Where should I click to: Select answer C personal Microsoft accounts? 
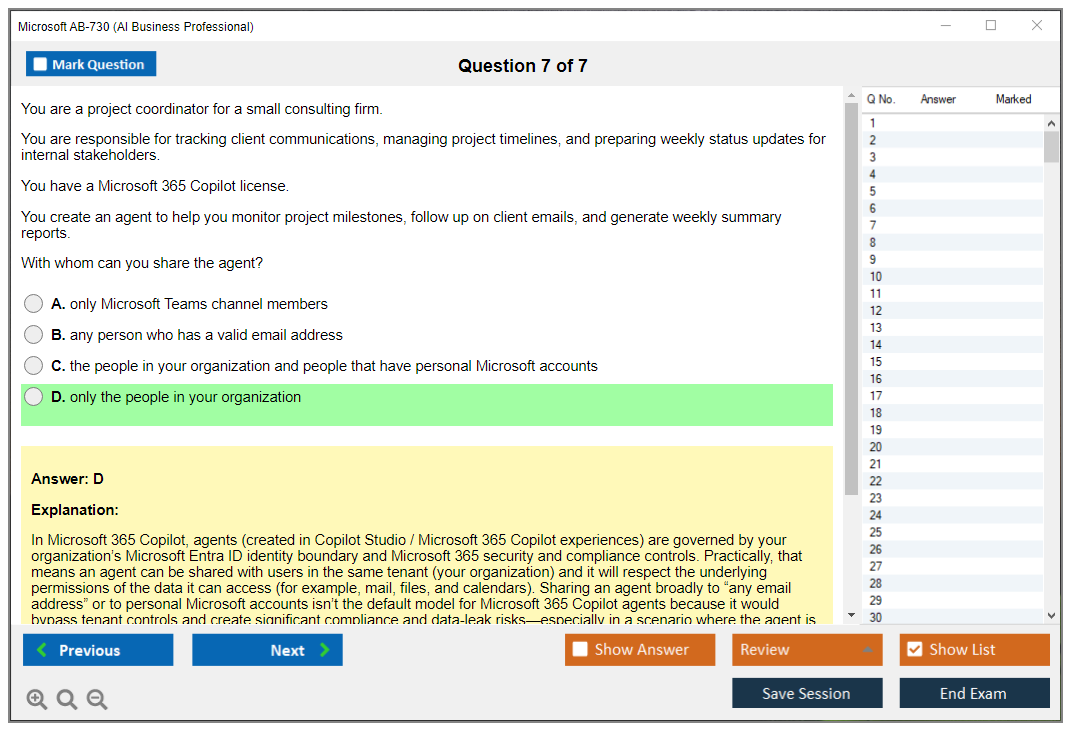click(34, 366)
